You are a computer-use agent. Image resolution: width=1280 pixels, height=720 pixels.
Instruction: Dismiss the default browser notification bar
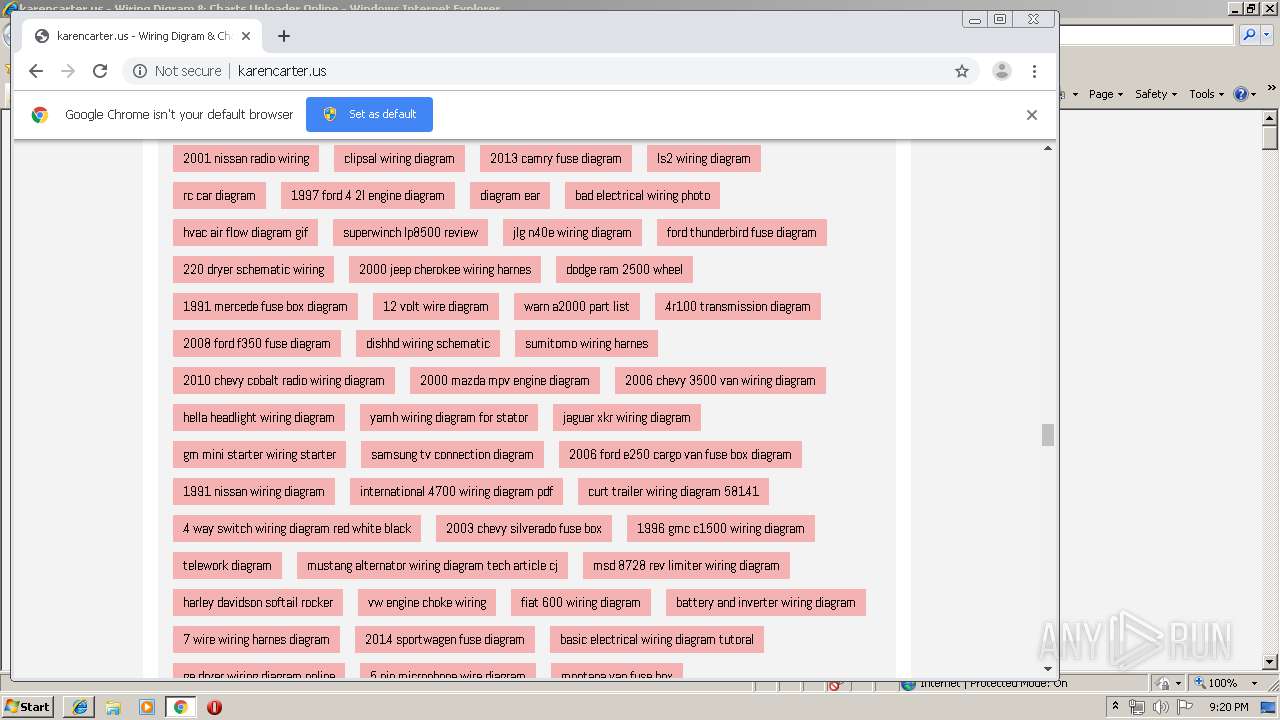click(1032, 115)
